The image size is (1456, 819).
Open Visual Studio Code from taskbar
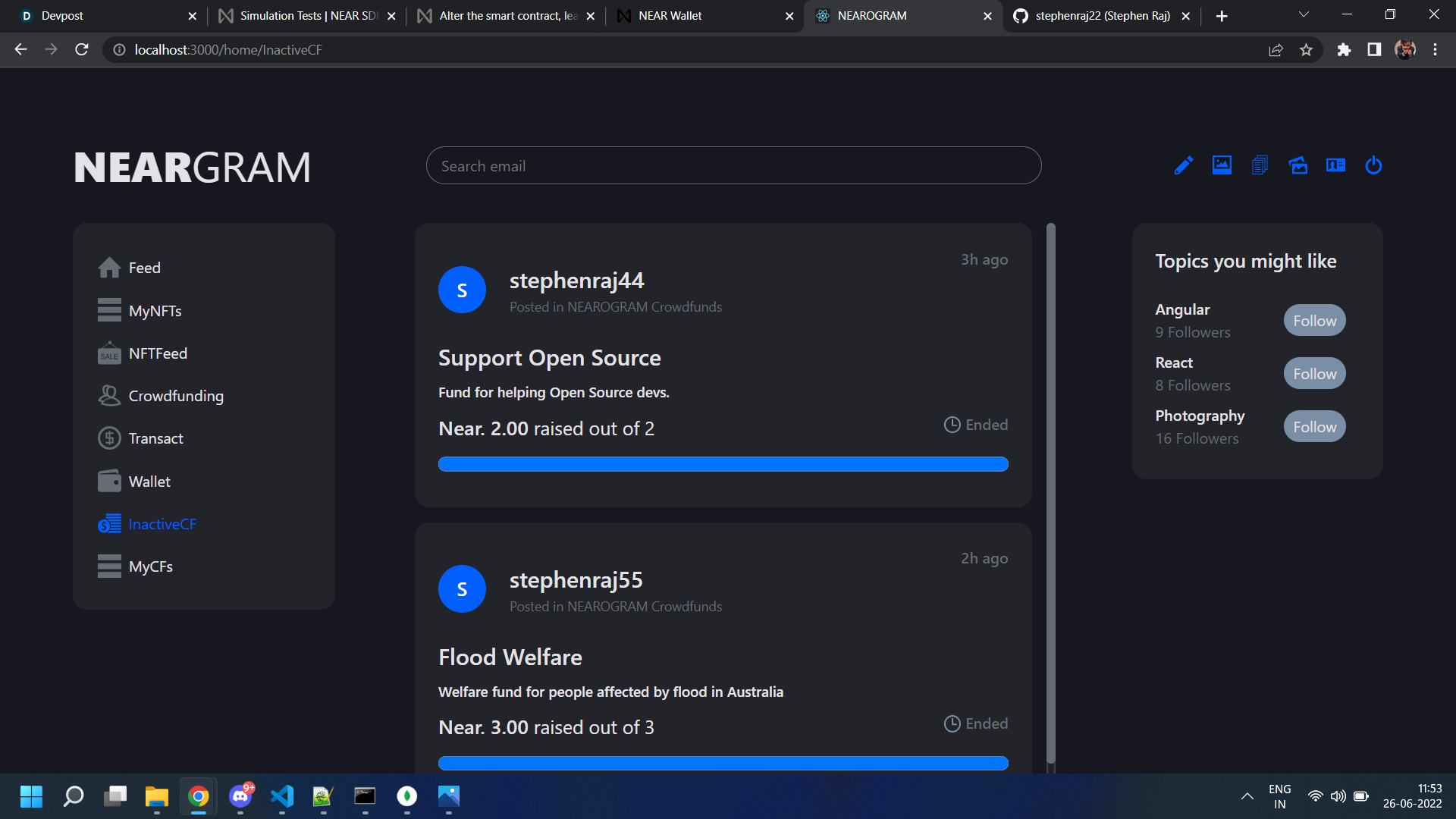click(282, 796)
